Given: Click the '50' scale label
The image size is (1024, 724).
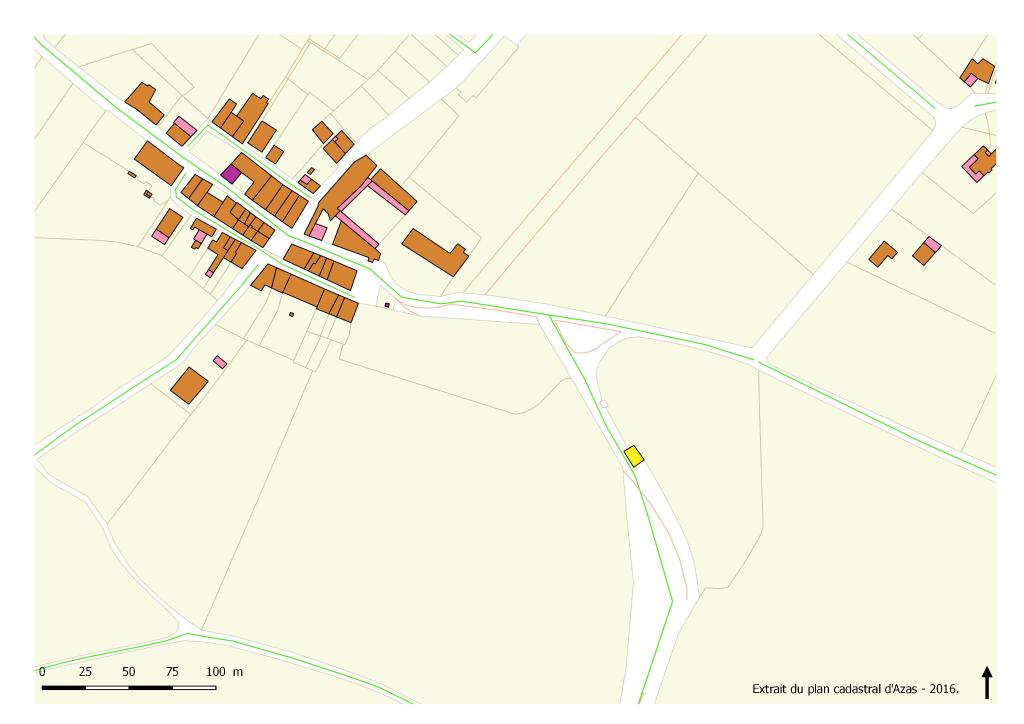Looking at the screenshot, I should pos(129,672).
